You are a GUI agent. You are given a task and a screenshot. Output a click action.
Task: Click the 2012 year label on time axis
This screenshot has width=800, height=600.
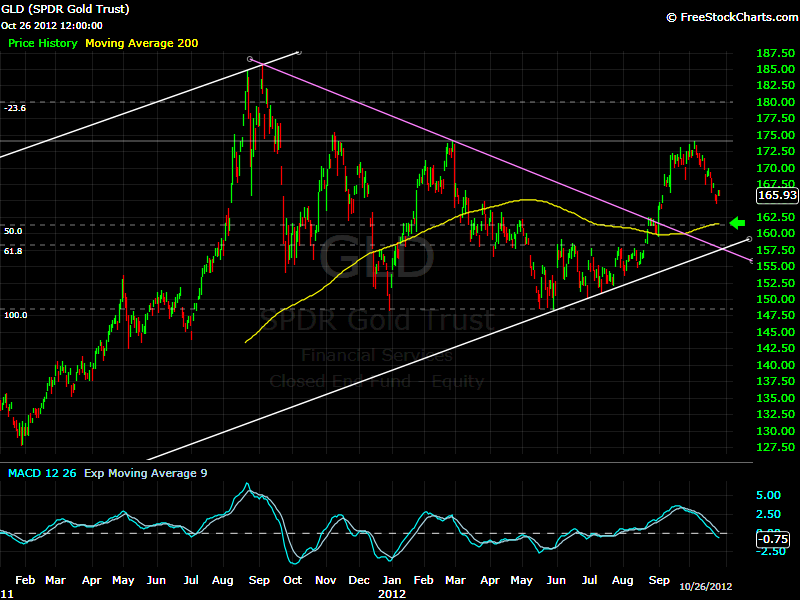click(x=392, y=594)
